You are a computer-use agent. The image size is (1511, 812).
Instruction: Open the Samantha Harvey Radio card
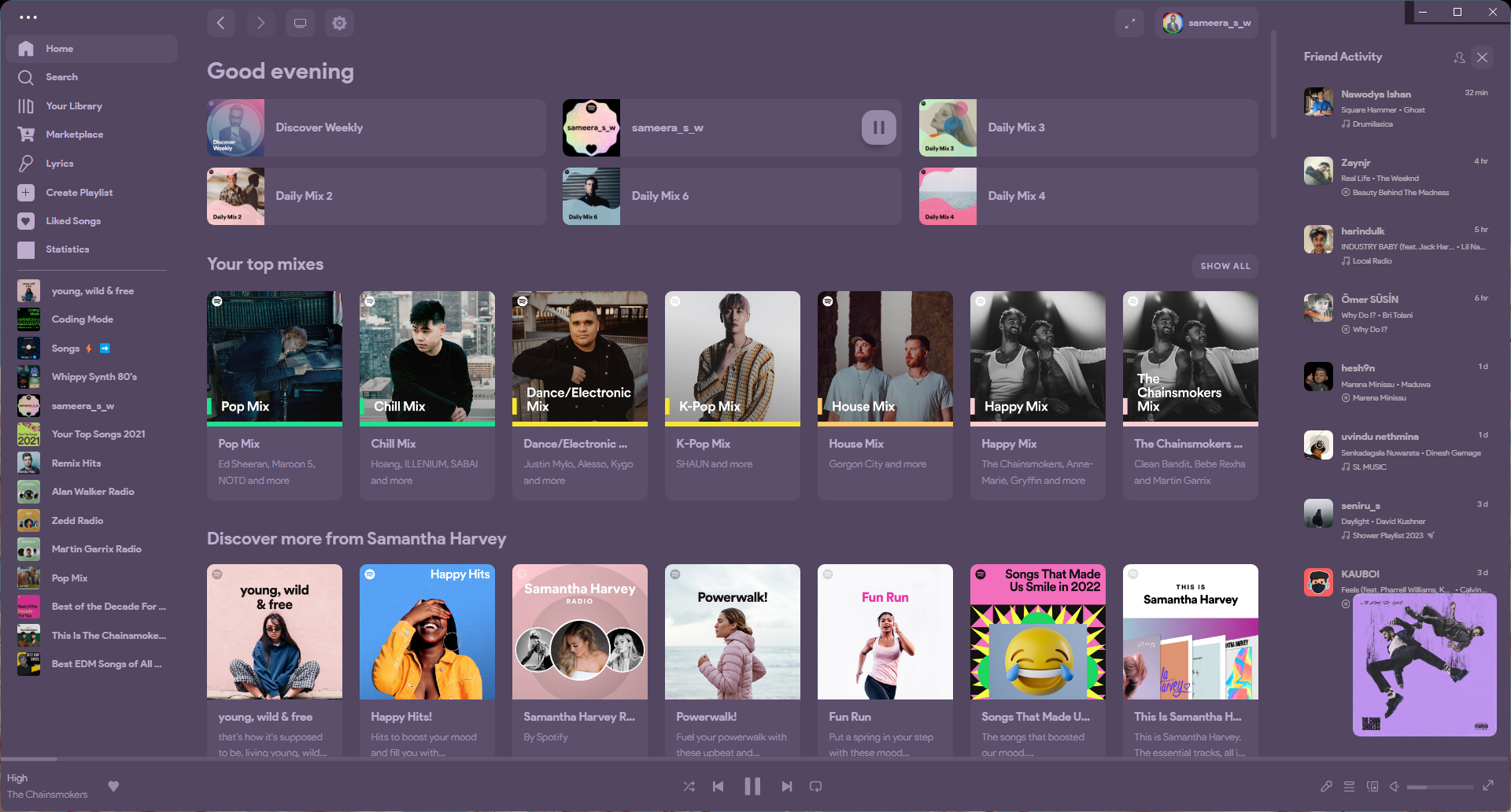coord(580,661)
